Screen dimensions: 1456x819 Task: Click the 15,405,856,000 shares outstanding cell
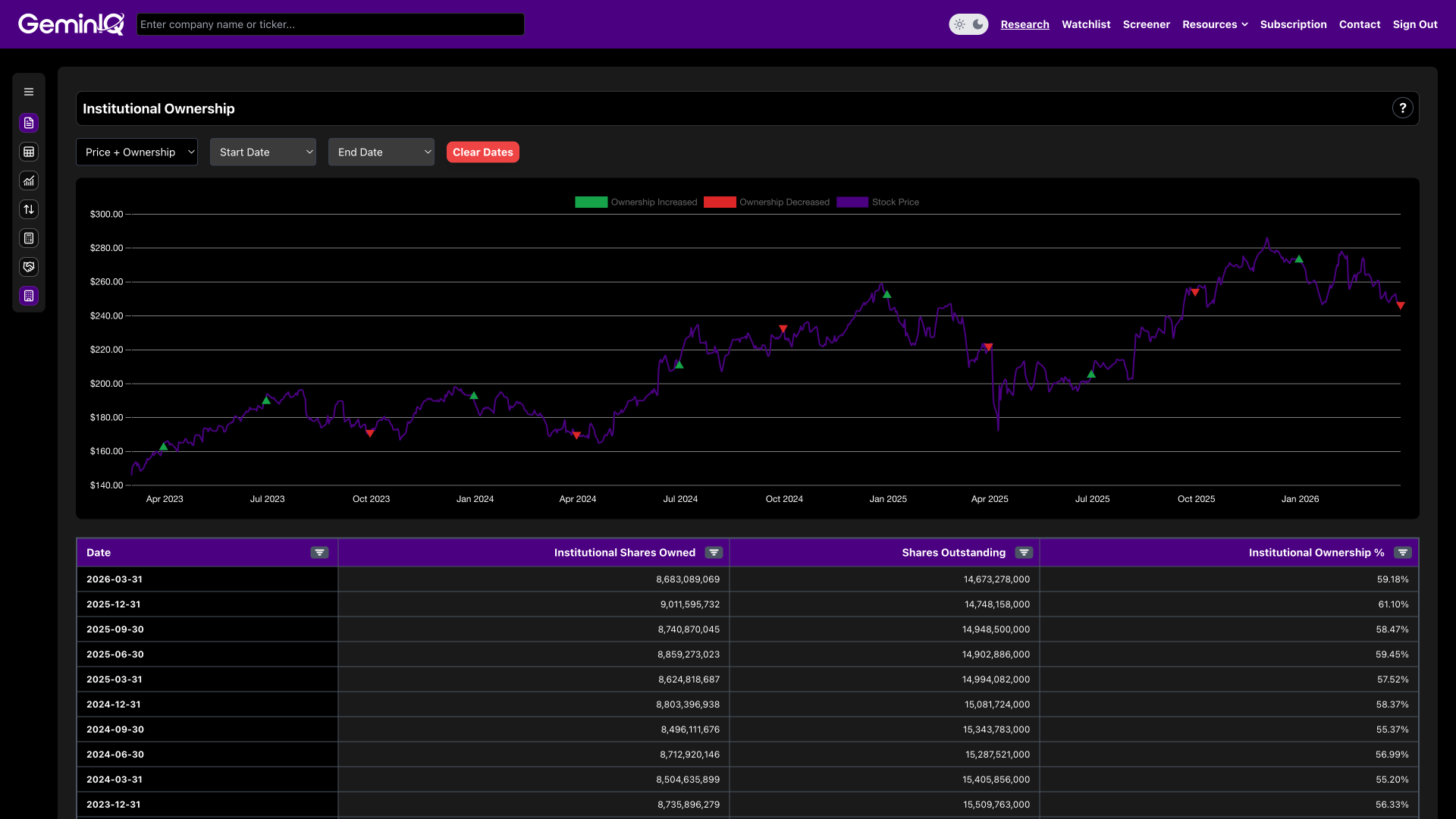click(884, 780)
